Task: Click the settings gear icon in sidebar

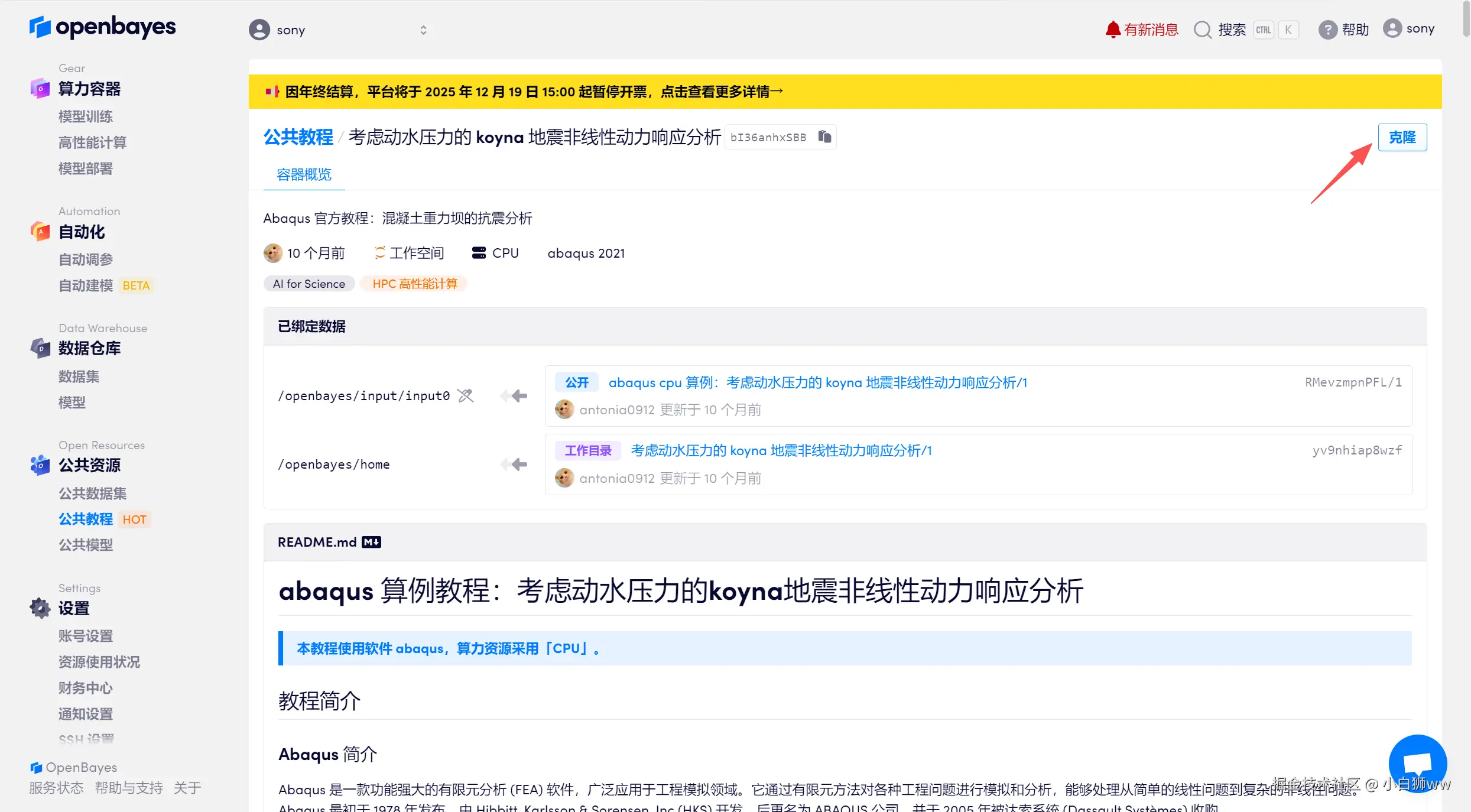Action: point(40,608)
